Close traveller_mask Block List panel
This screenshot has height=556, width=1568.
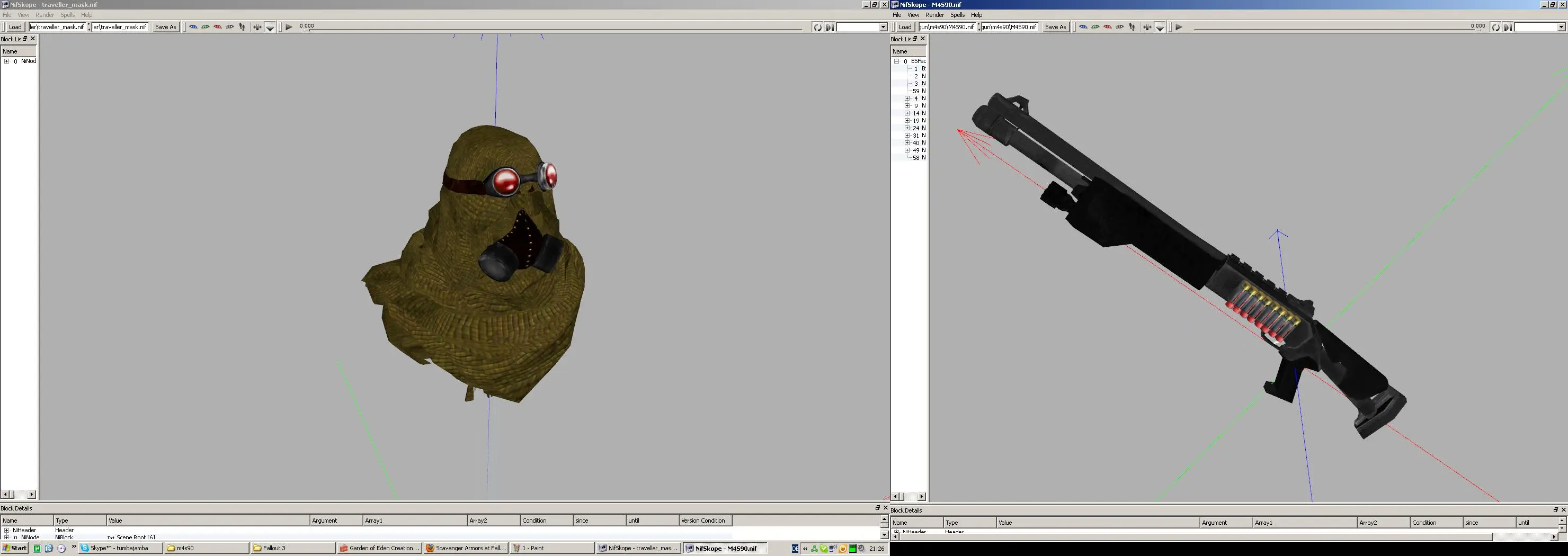pyautogui.click(x=33, y=39)
